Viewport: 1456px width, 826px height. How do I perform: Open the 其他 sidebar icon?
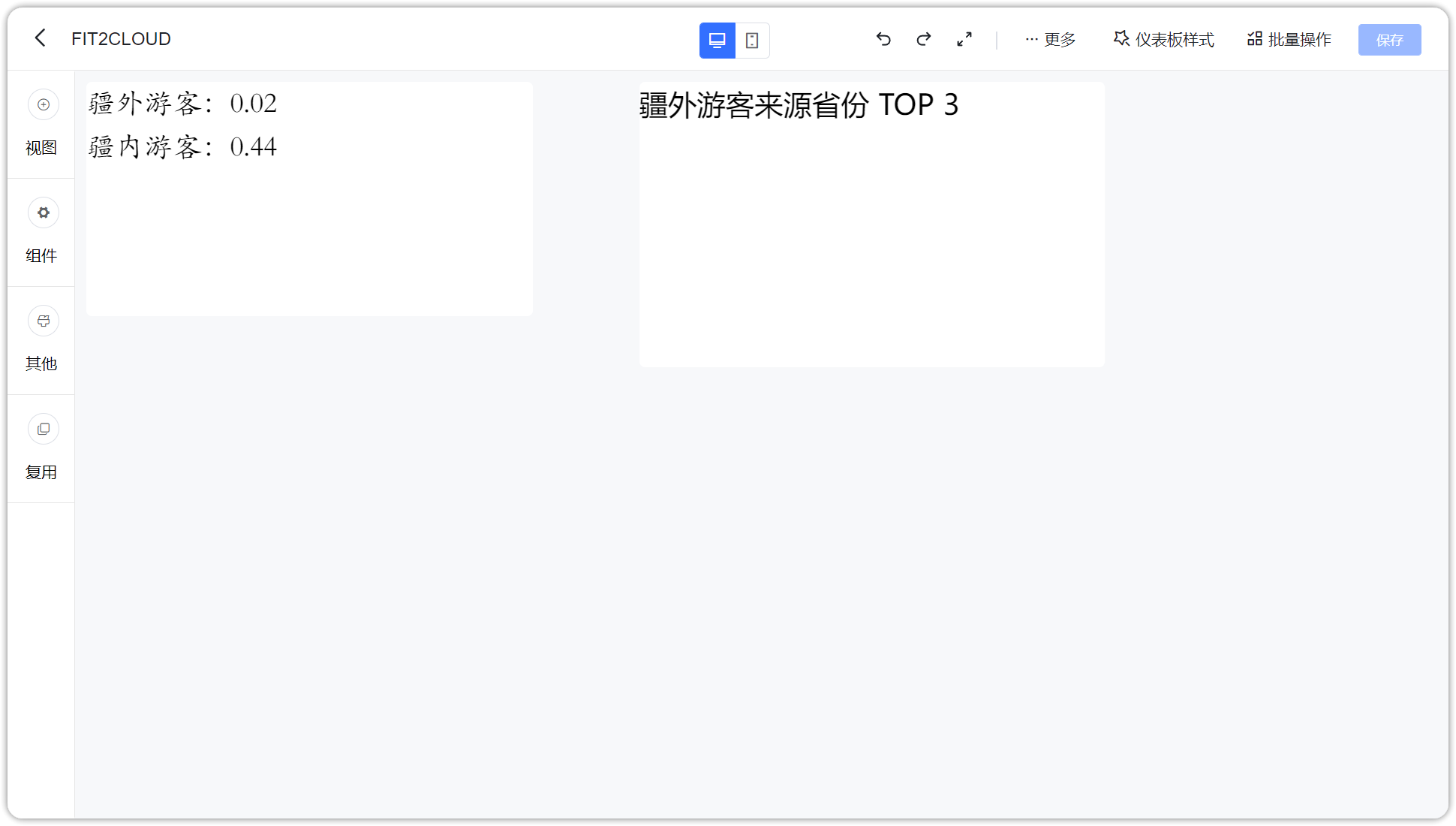point(44,321)
